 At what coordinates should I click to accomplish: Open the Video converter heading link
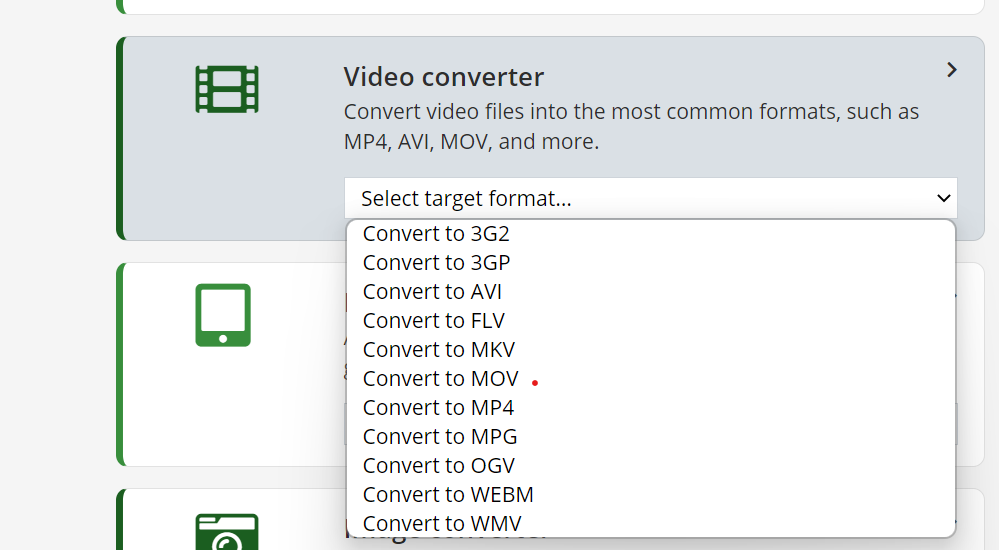click(x=443, y=77)
